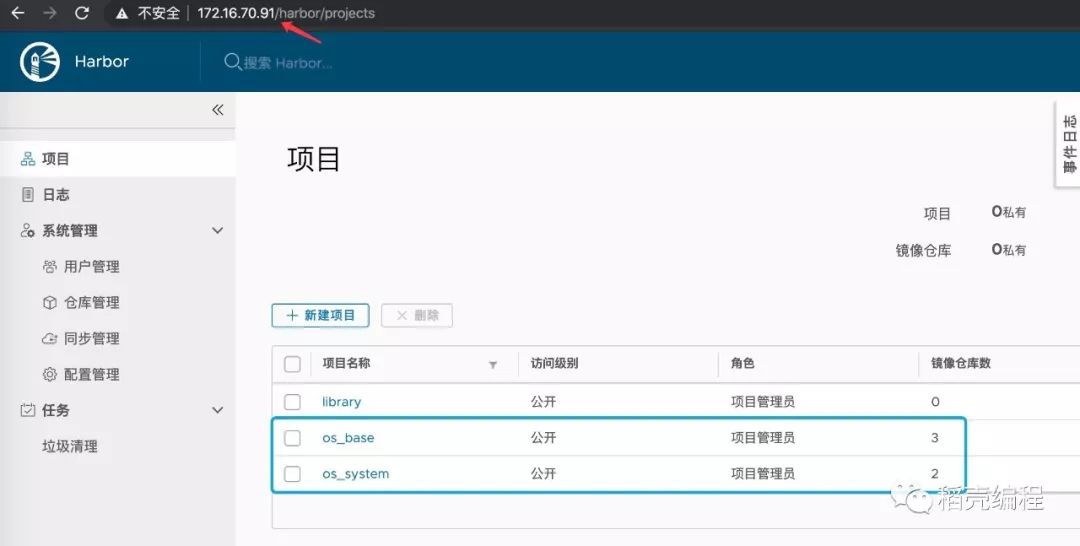The height and width of the screenshot is (546, 1080).
Task: Click the 项目 page heading
Action: (313, 159)
